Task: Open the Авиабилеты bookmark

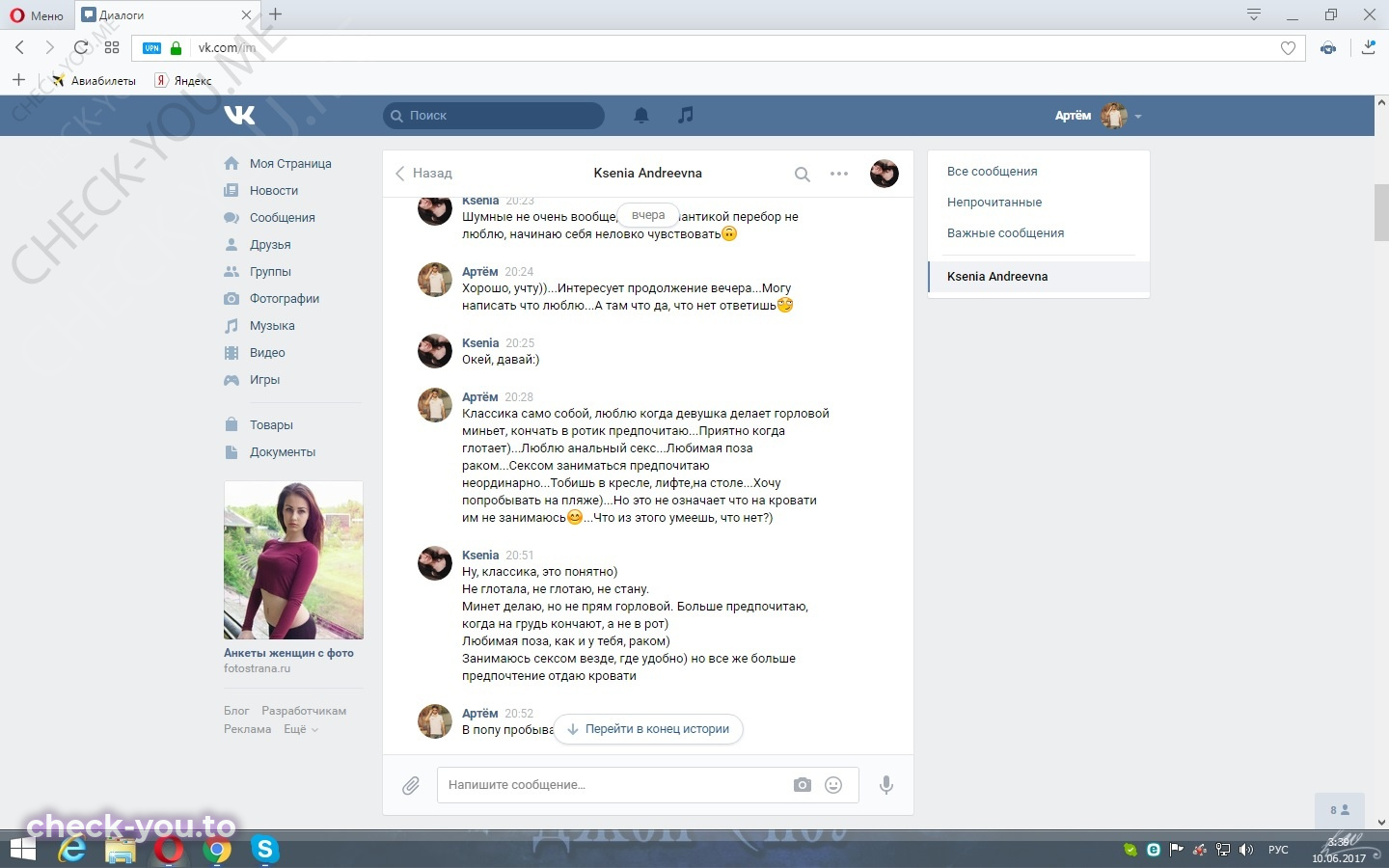Action: coord(94,81)
